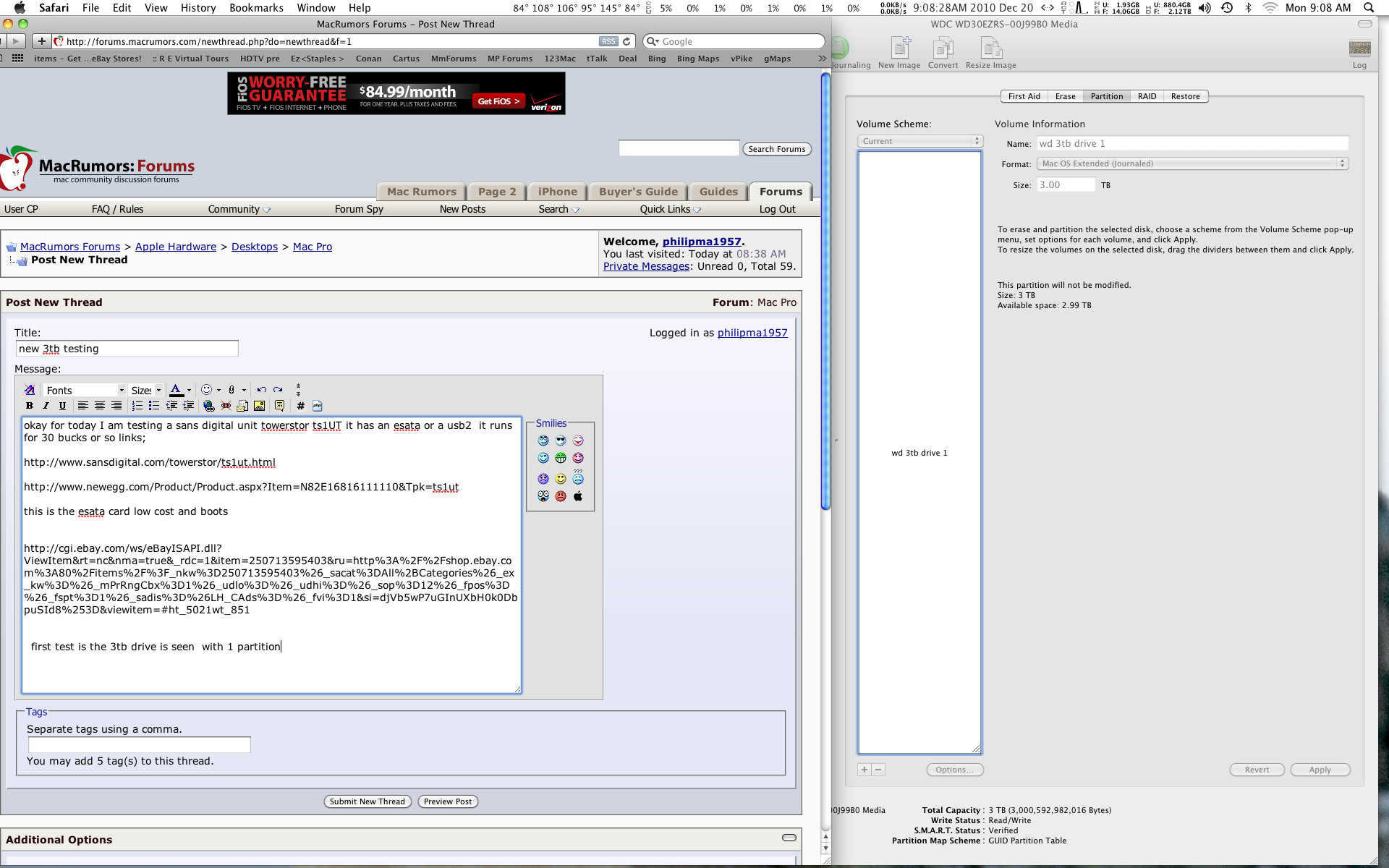Switch to the First Aid tab
This screenshot has height=868, width=1389.
point(1024,96)
